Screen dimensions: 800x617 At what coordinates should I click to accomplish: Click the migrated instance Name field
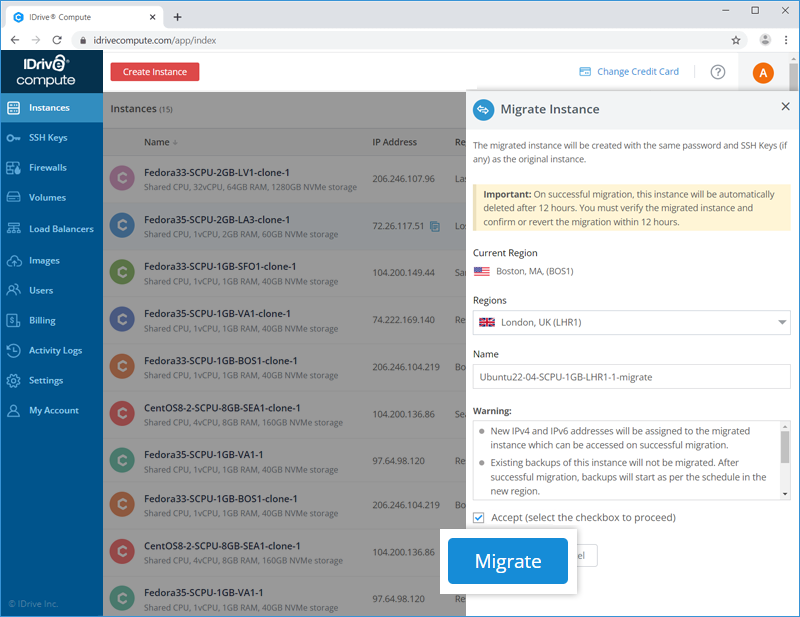(x=631, y=376)
